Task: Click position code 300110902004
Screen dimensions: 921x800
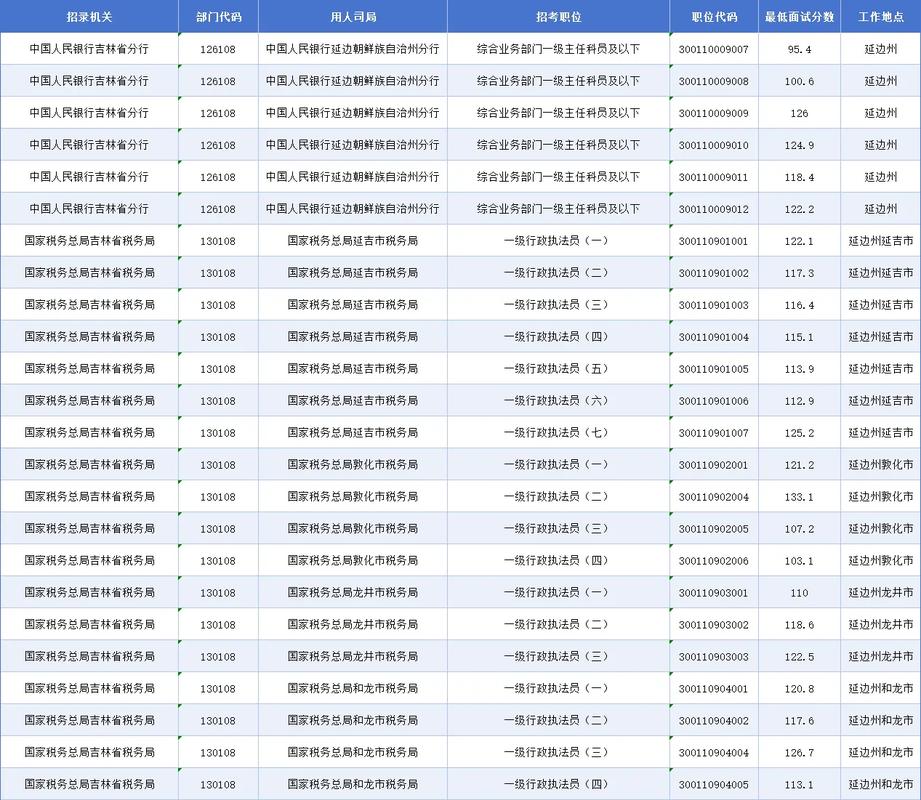Action: point(713,497)
